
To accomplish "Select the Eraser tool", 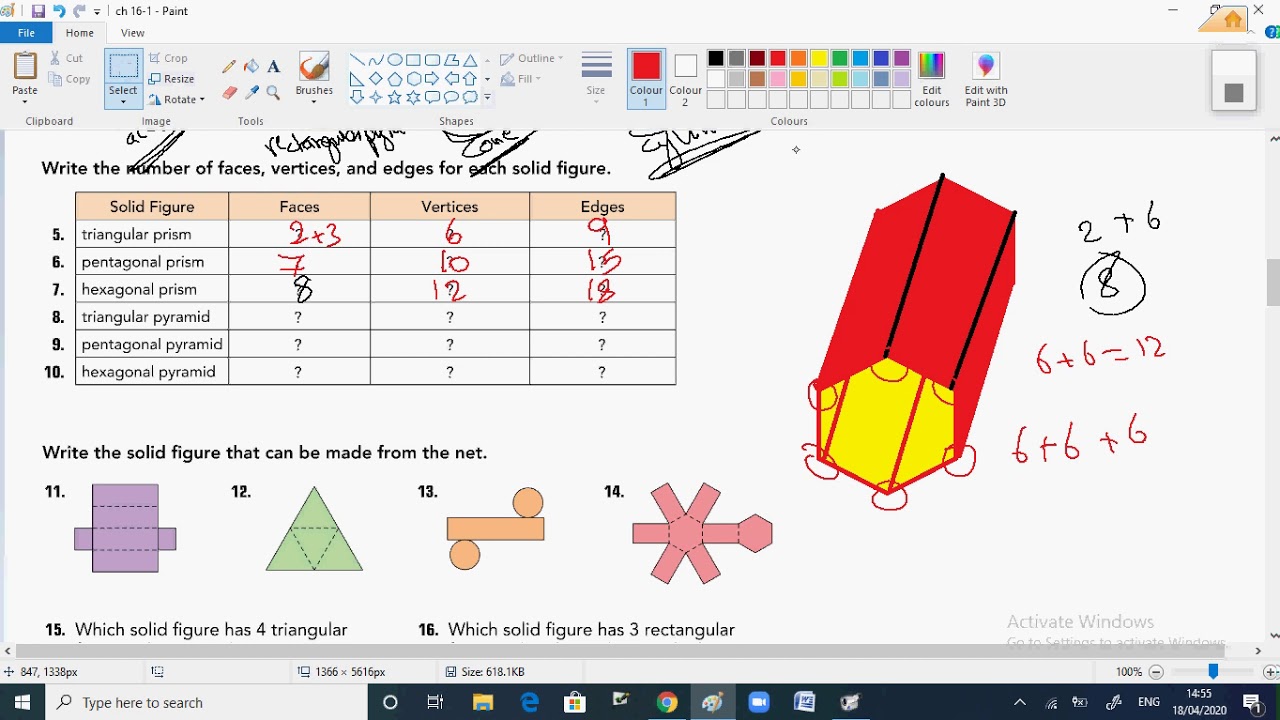I will click(x=229, y=93).
